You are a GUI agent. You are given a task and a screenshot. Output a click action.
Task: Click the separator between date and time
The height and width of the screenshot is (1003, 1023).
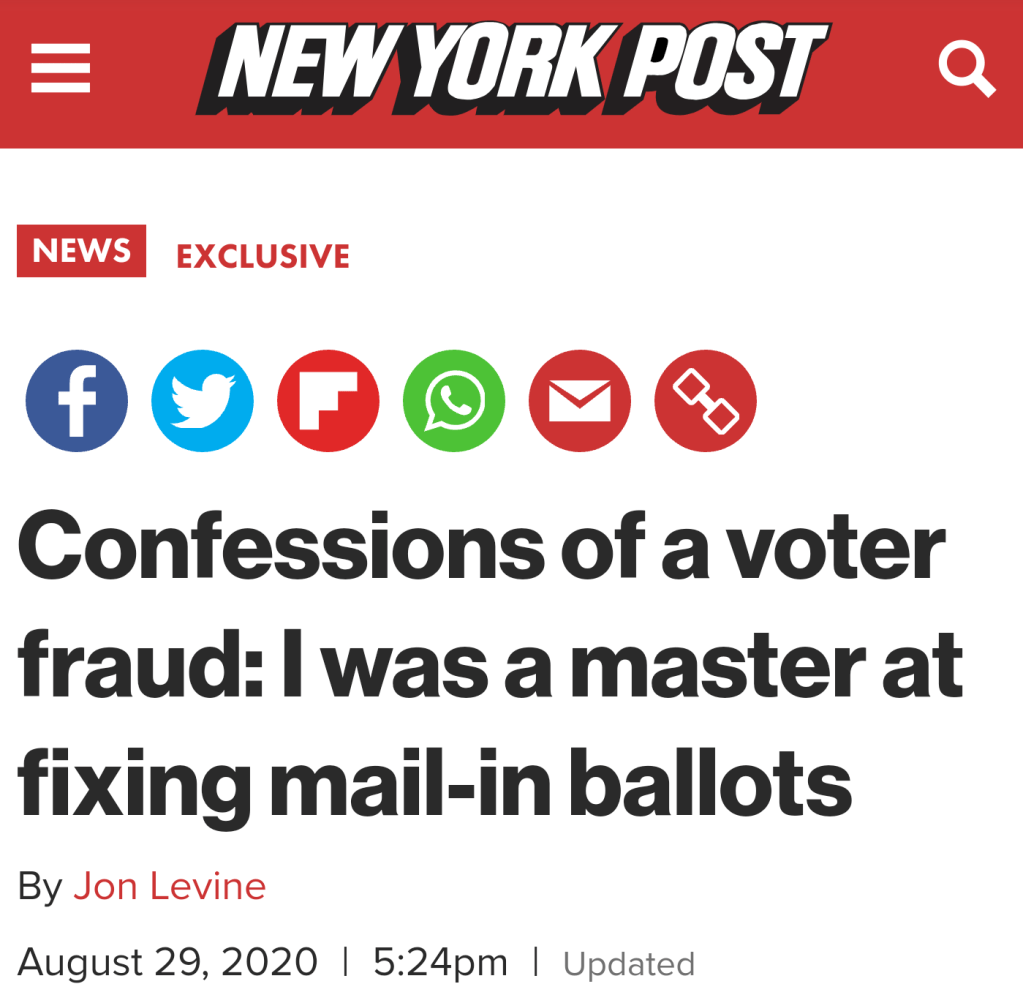[345, 963]
